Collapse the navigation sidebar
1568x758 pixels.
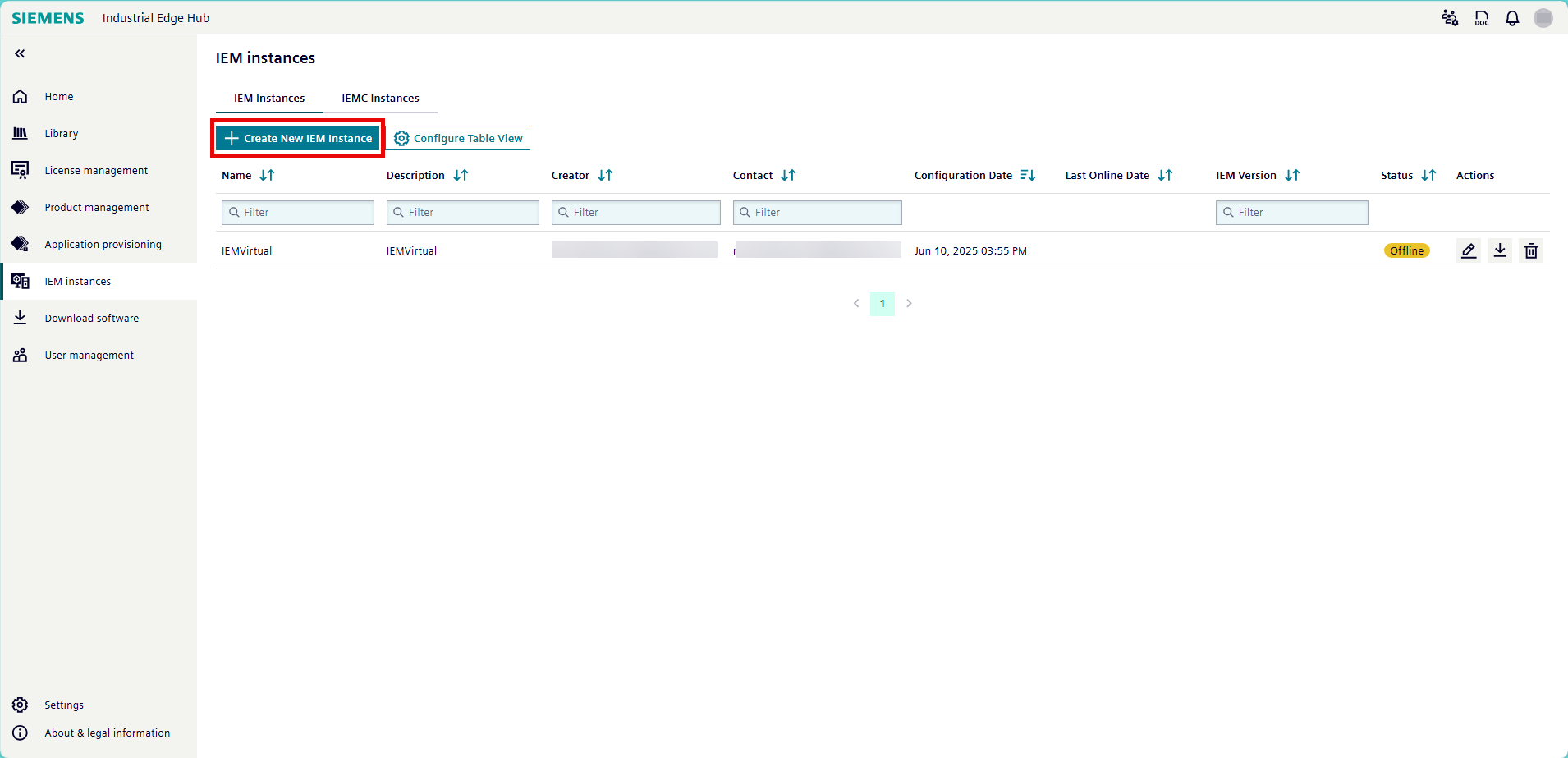[18, 53]
